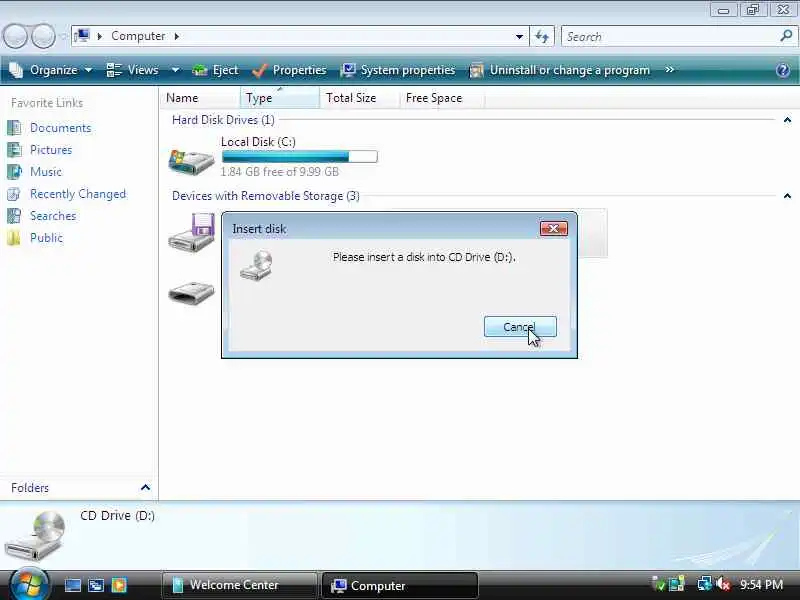
Task: Click the Refresh button beside address bar
Action: click(542, 36)
